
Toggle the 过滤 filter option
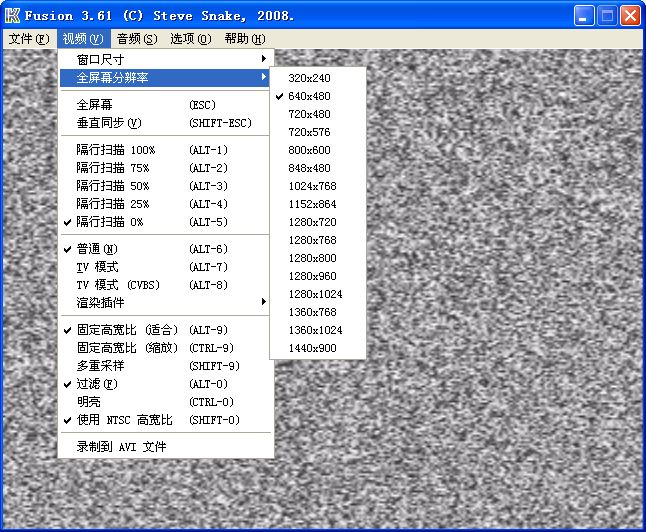coord(98,384)
